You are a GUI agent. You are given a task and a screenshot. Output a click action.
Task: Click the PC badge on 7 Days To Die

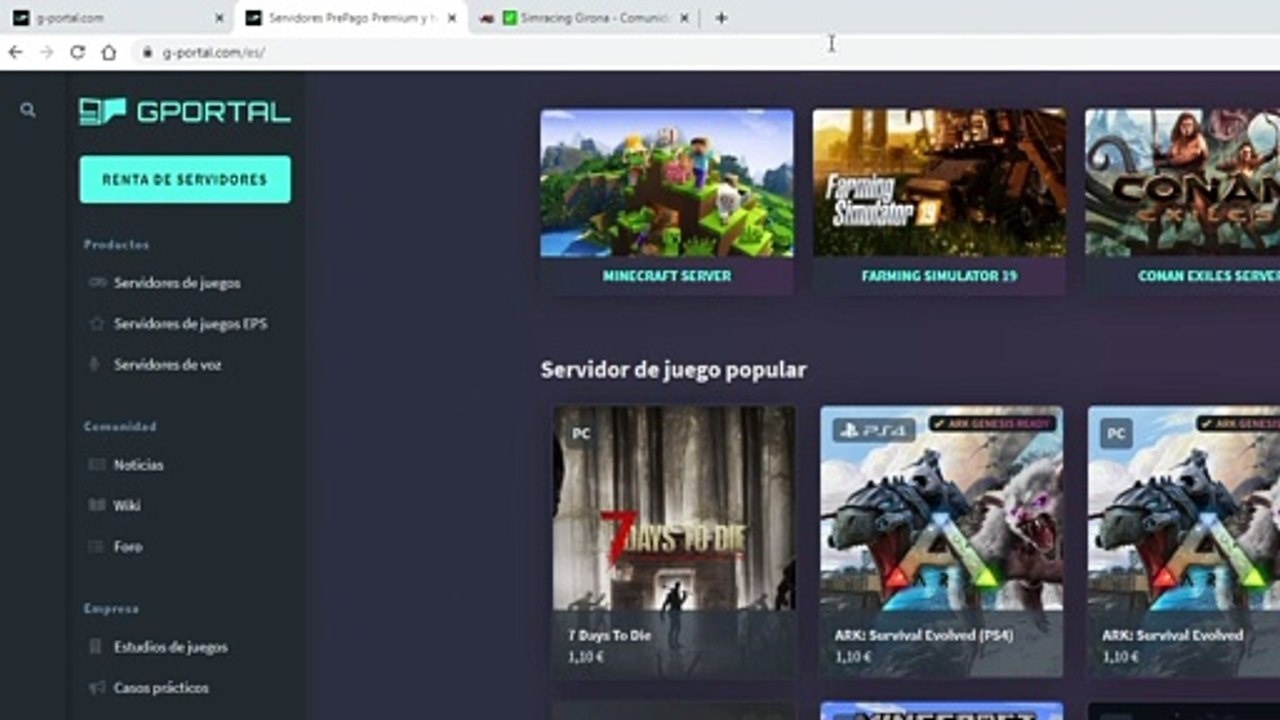point(581,434)
